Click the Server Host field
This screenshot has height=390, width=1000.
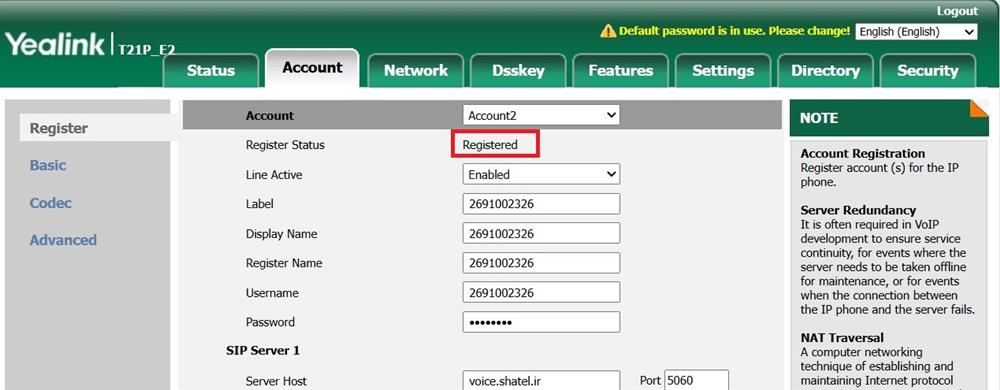(x=541, y=381)
